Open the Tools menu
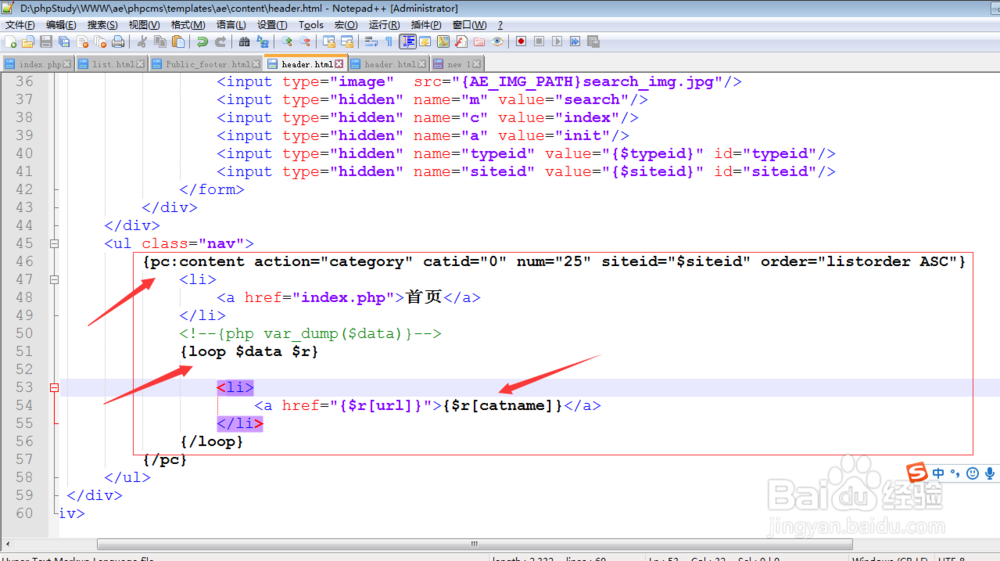The width and height of the screenshot is (1000, 561). click(311, 25)
